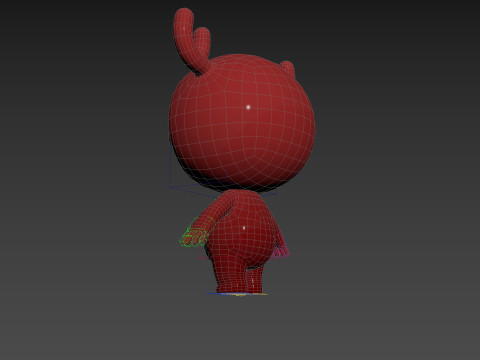Select the blue-yellow foot control at the base
Screen dimensions: 480x360
coord(237,294)
